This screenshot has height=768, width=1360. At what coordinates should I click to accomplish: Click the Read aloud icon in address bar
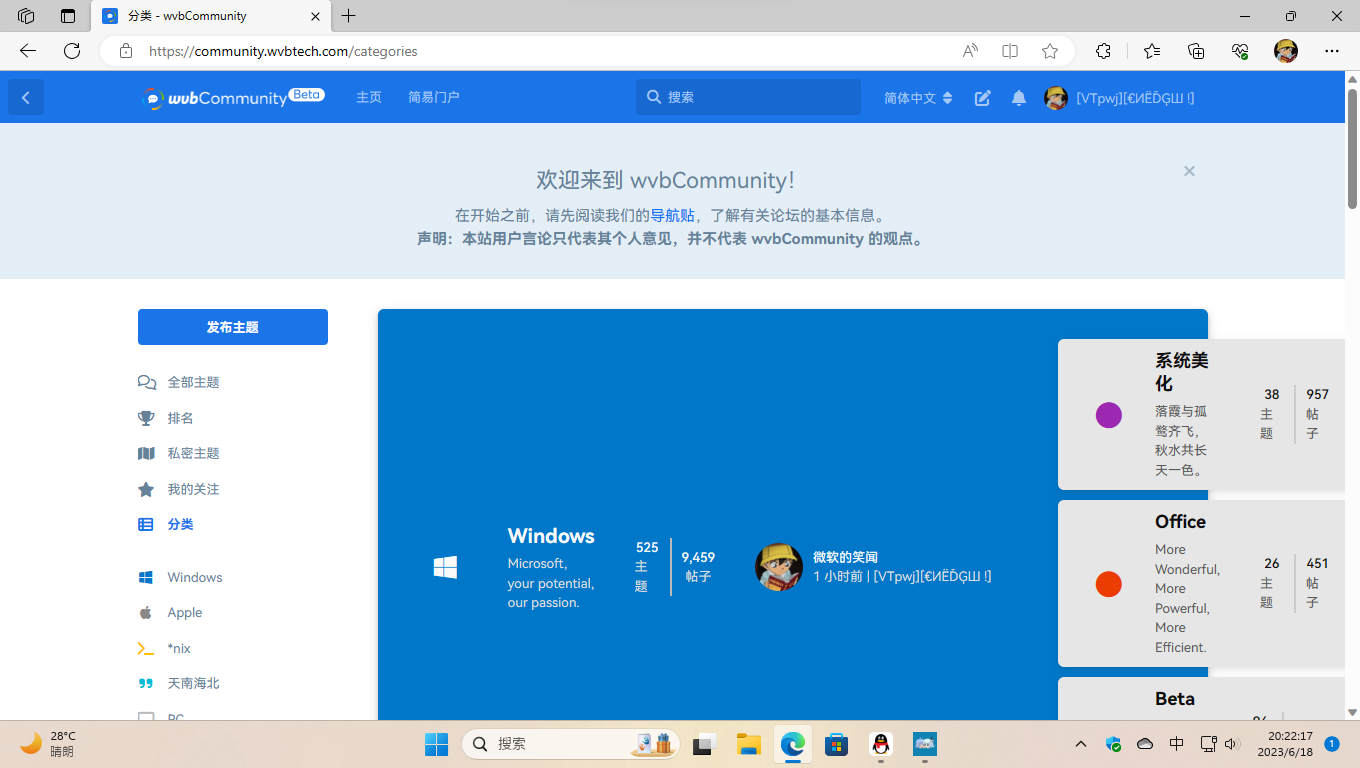click(970, 51)
